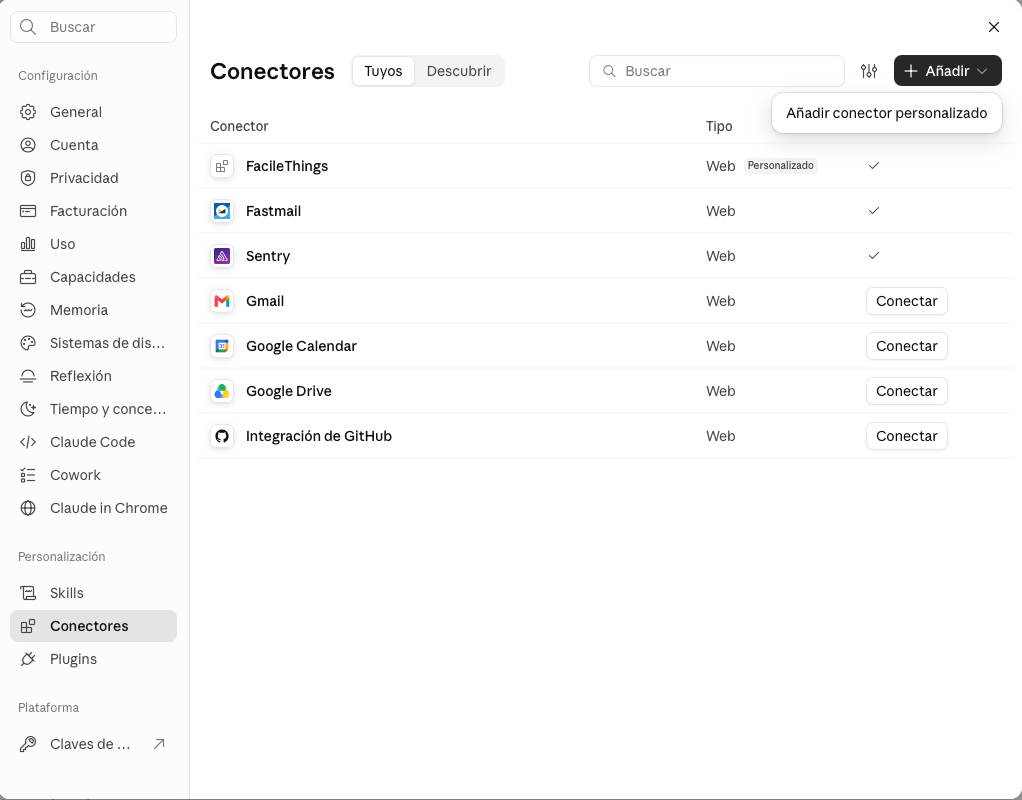Click the Sentry logo icon
Image resolution: width=1022 pixels, height=800 pixels.
222,256
